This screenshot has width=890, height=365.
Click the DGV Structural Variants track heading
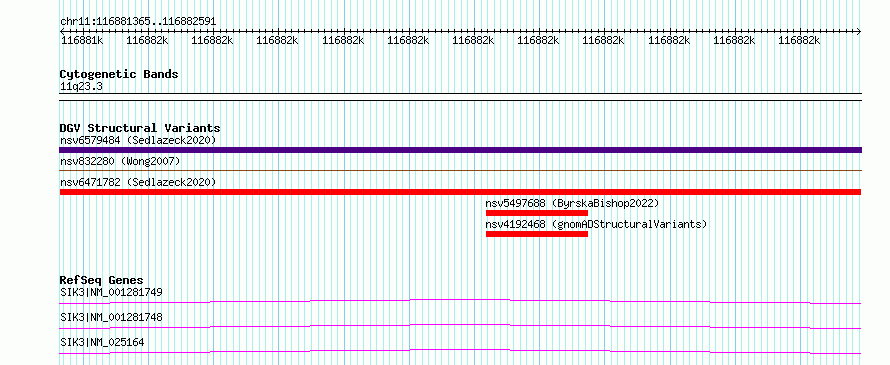click(x=140, y=128)
